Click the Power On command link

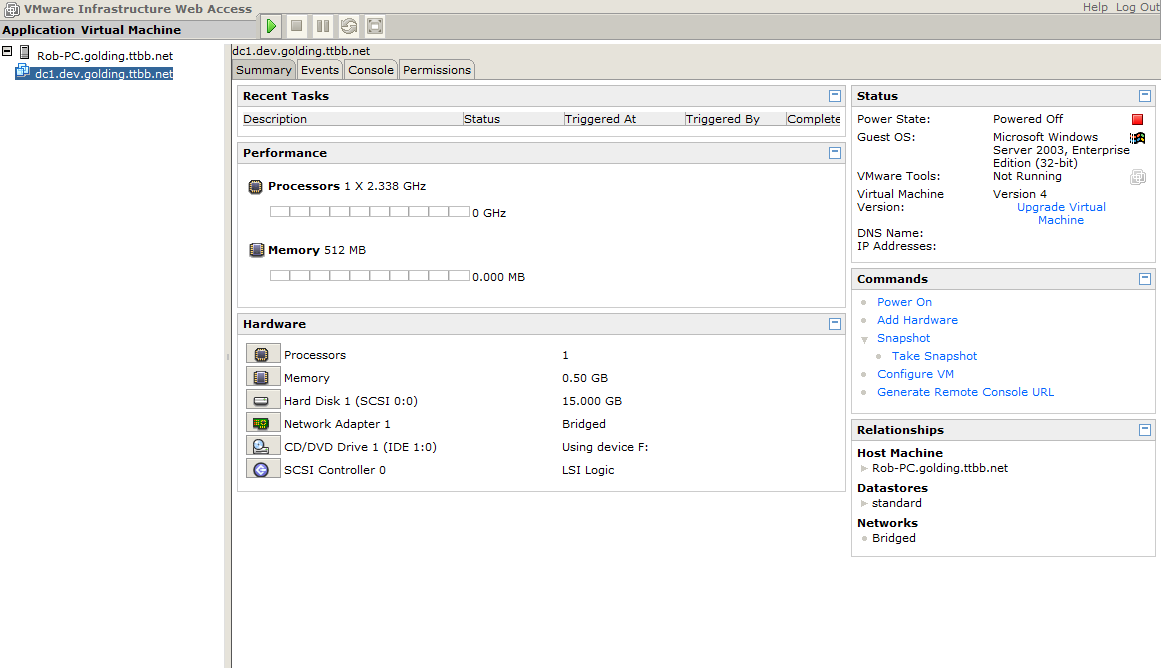[x=904, y=302]
